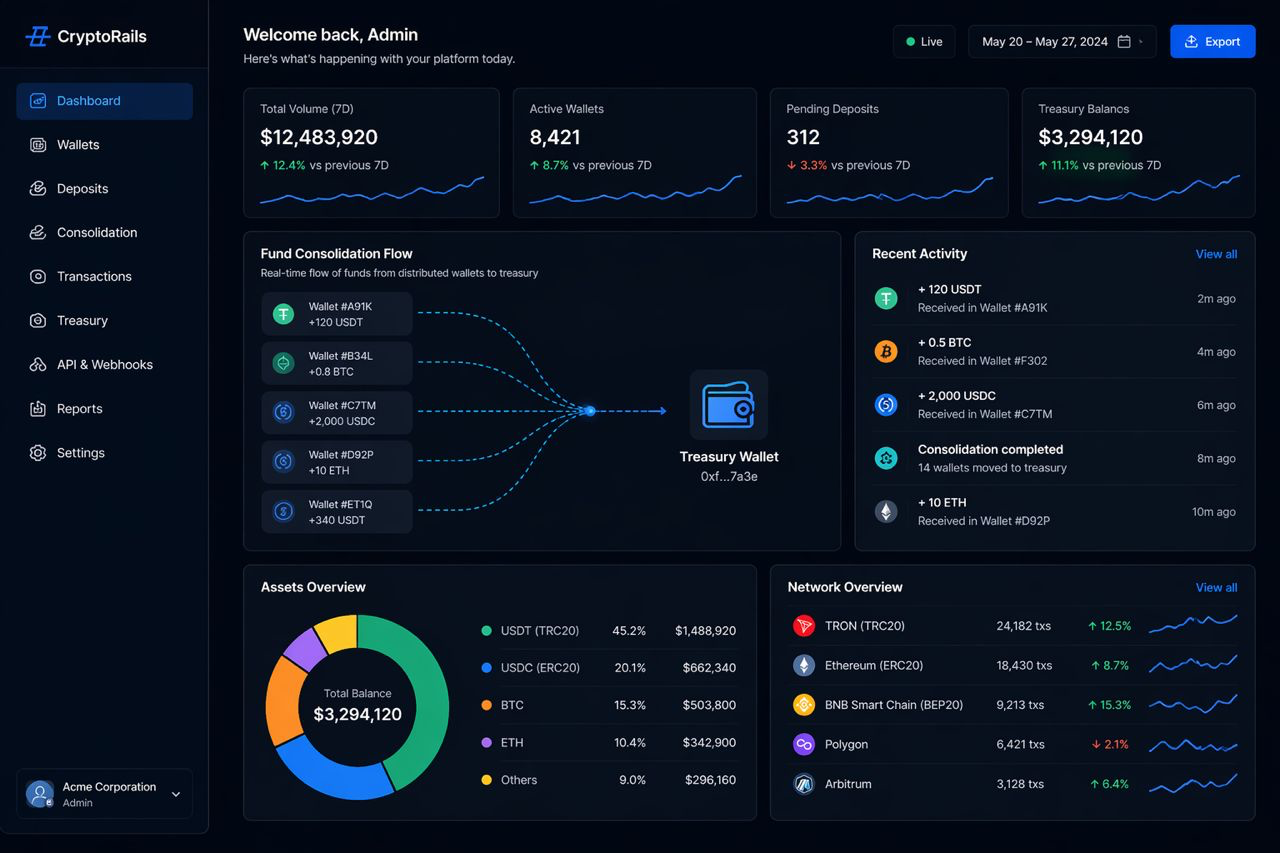
Task: Click the Arbitrum network icon
Action: [x=804, y=784]
